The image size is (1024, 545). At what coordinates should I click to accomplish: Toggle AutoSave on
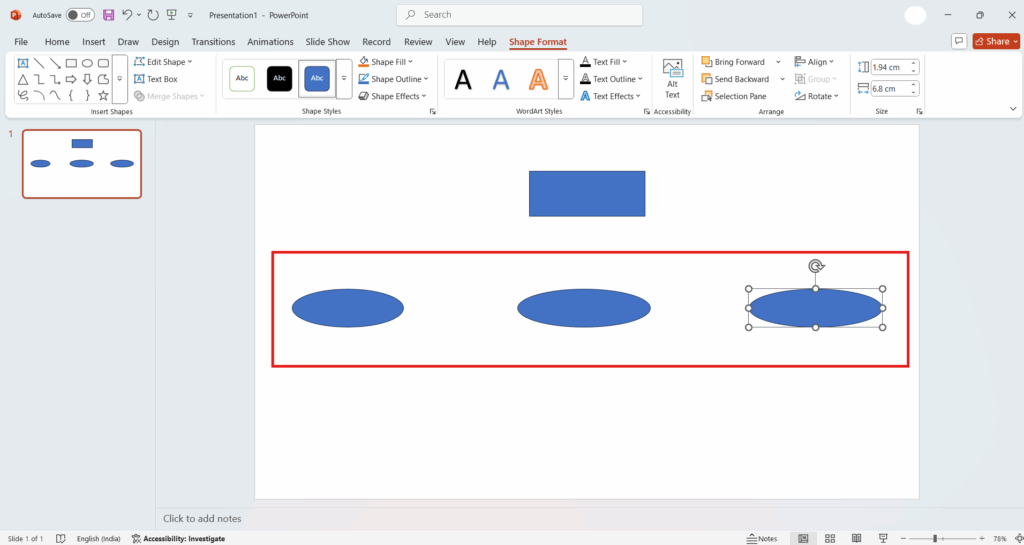point(80,15)
